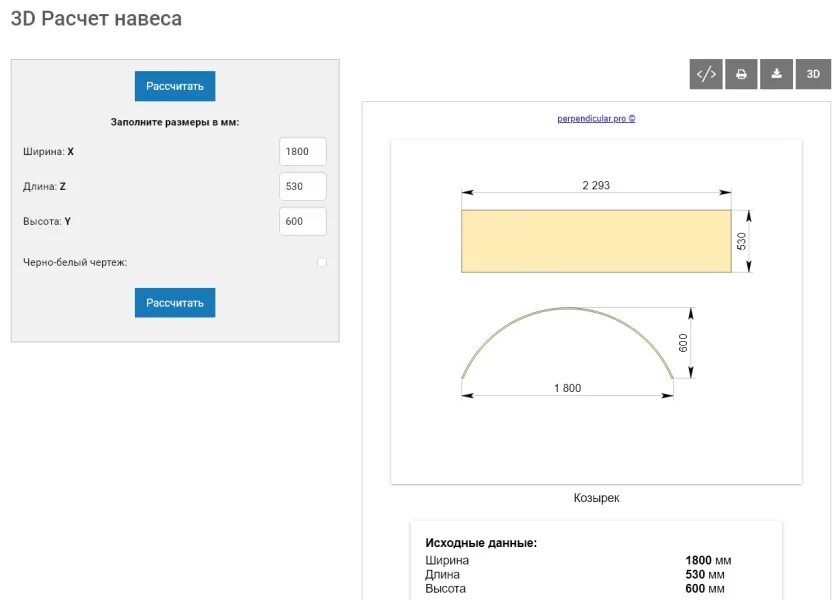Image resolution: width=840 pixels, height=600 pixels.
Task: Click the Исходные данные heading
Action: tap(481, 543)
